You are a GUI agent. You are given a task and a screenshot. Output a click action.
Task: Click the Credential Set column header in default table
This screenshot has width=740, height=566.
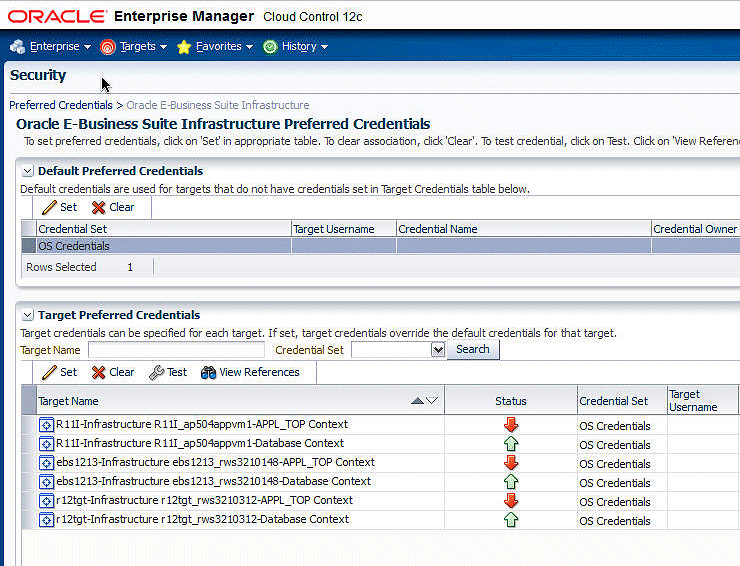(164, 229)
